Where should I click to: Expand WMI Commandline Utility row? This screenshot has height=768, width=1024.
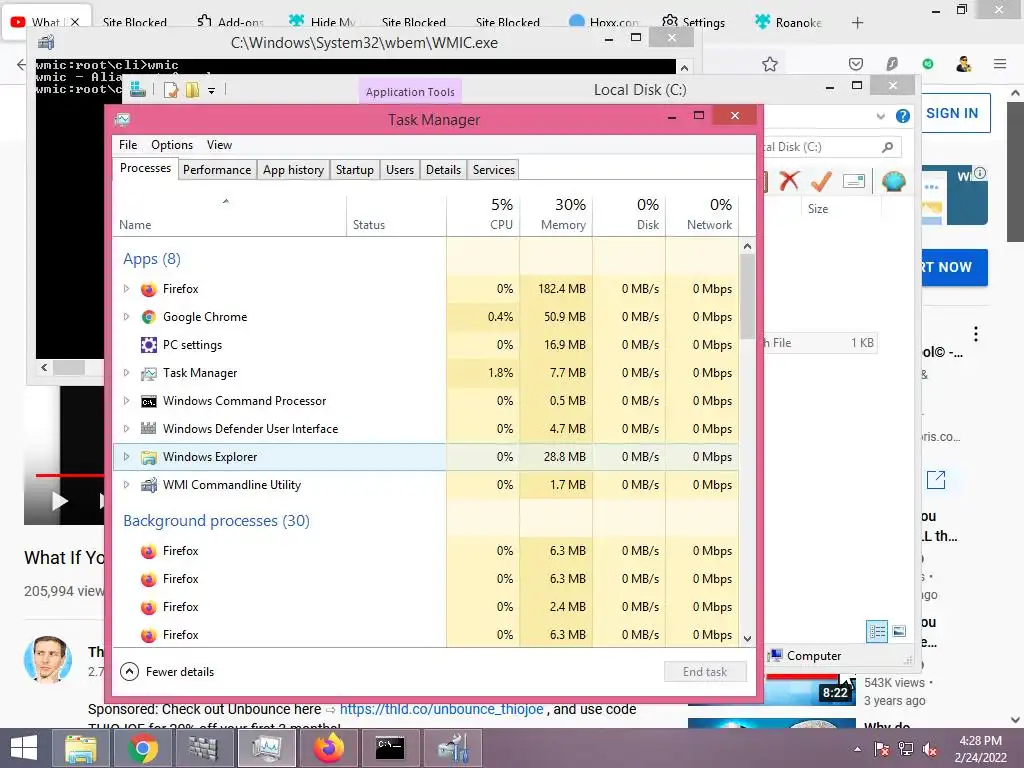coord(127,485)
